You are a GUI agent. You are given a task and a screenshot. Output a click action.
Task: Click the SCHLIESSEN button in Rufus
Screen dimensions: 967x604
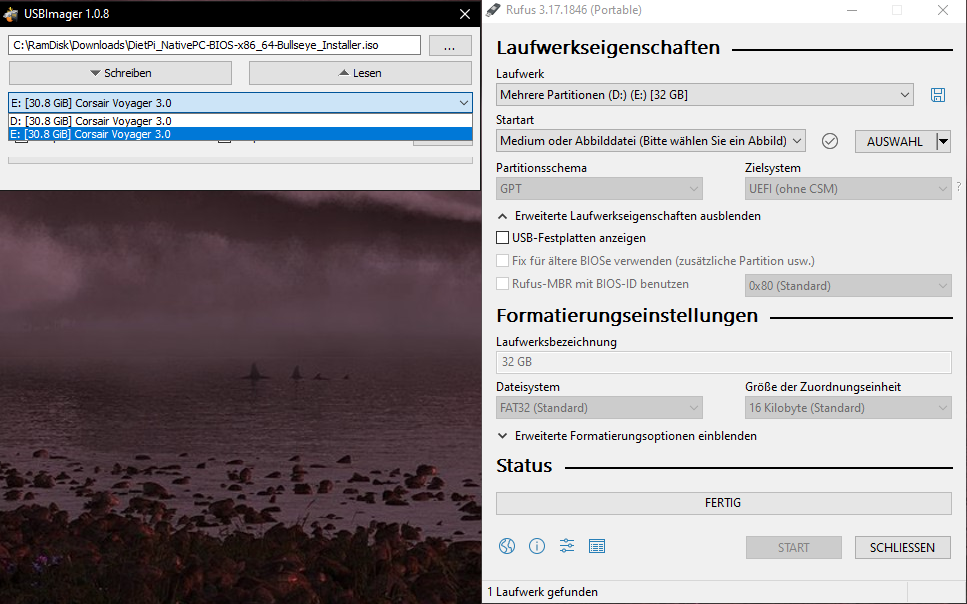(x=902, y=547)
